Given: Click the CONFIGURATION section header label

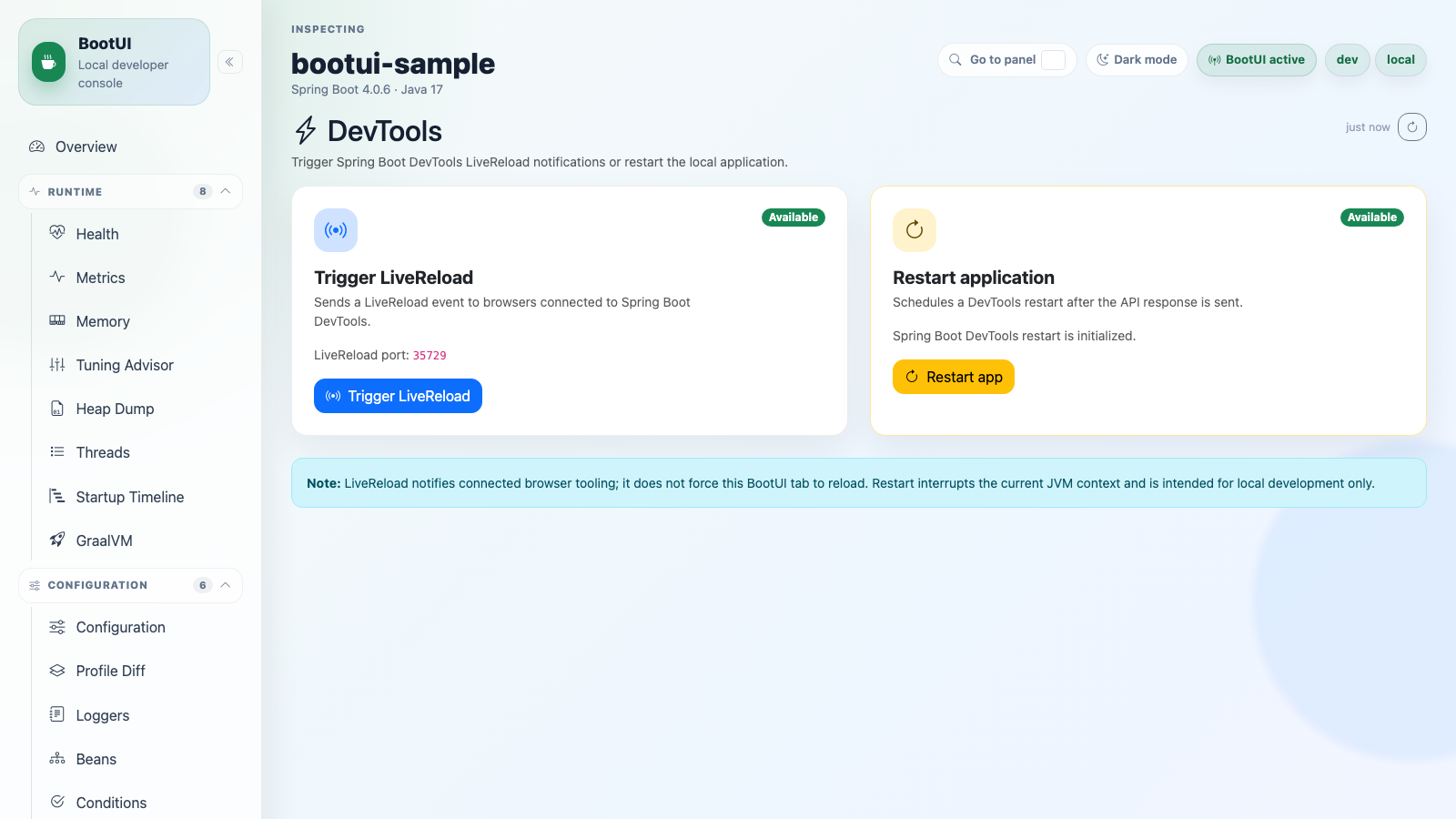Looking at the screenshot, I should [97, 585].
